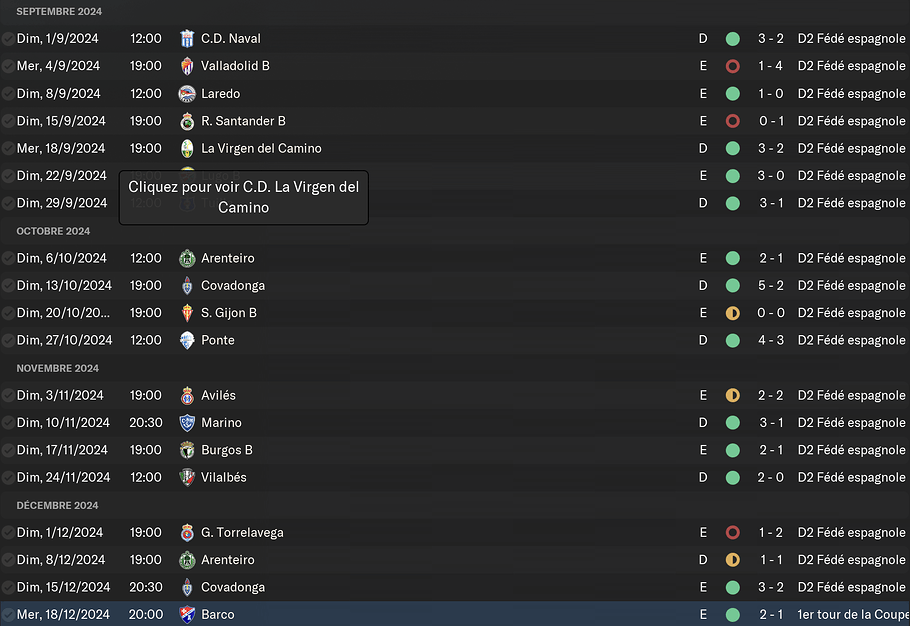Click the Laredo team crest icon

point(186,93)
